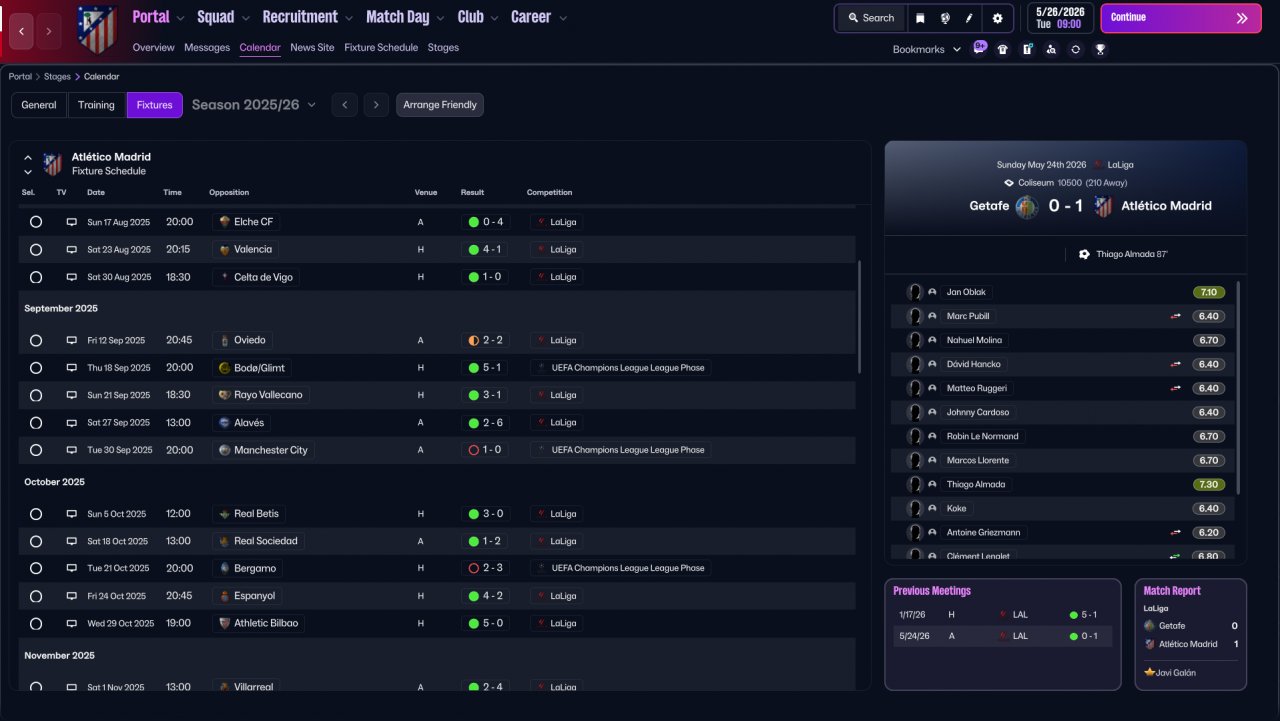This screenshot has height=721, width=1280.
Task: Click the Getafe crest in match summary
Action: tap(1027, 206)
